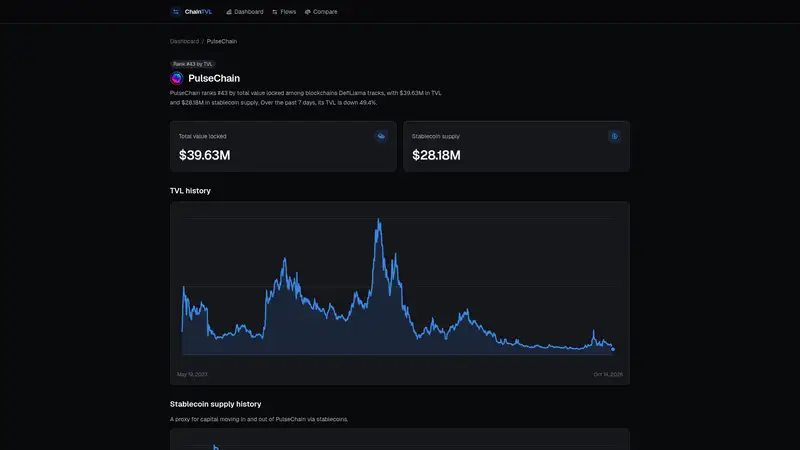Click the Stablecoin supply card label

click(436, 136)
